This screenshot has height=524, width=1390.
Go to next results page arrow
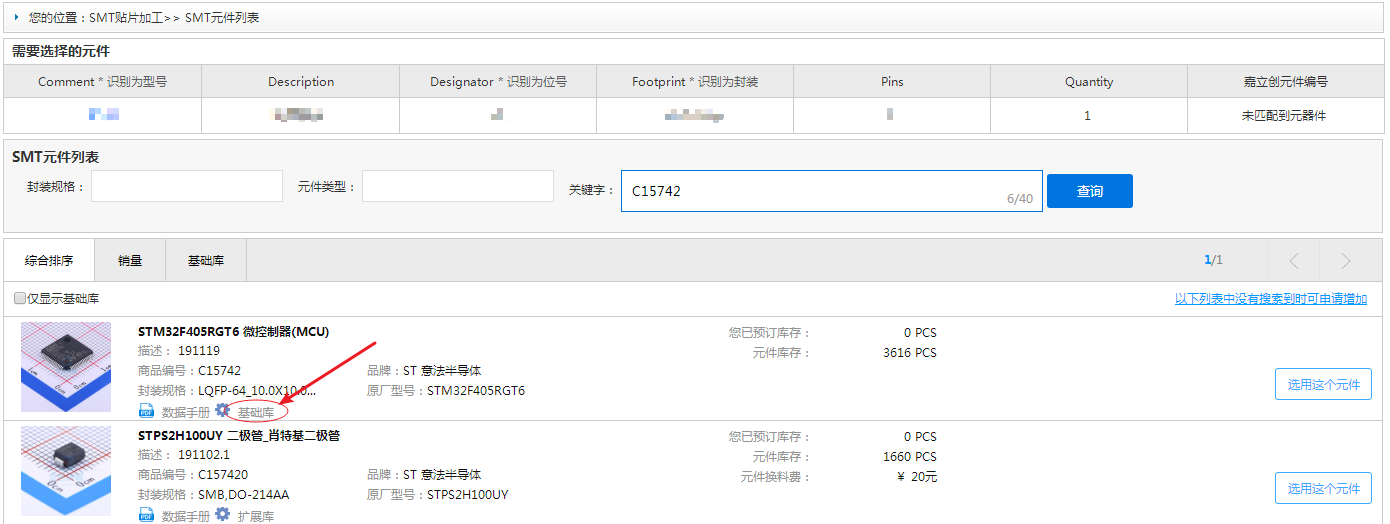1345,261
